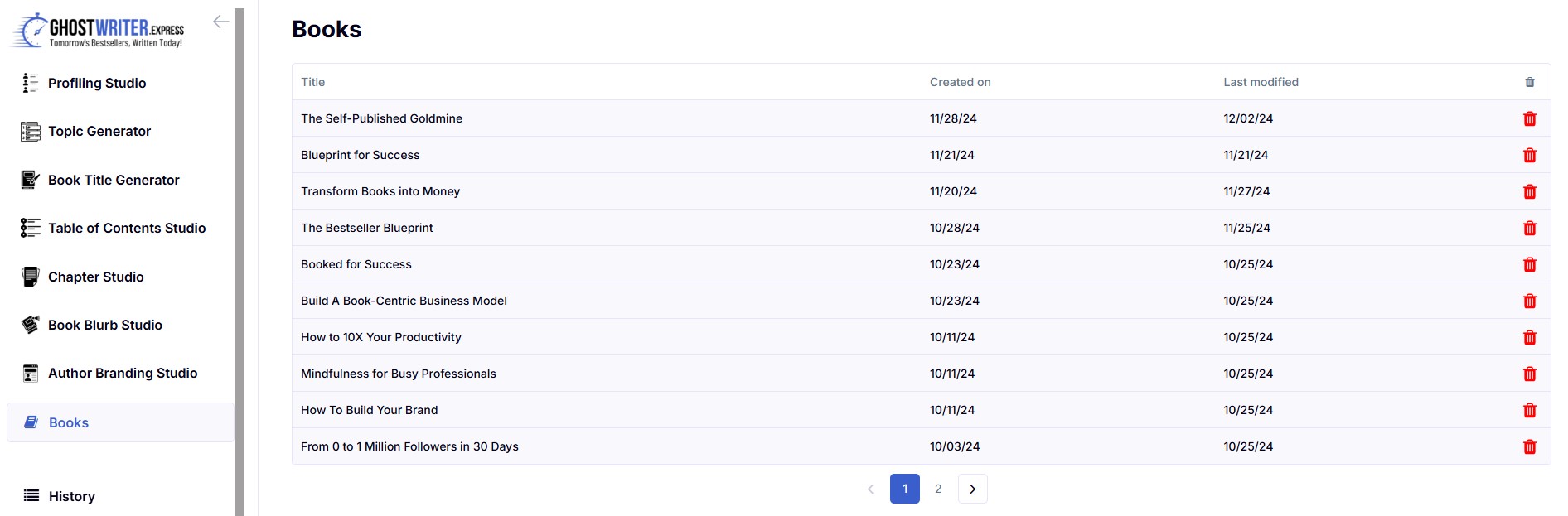Remove From 0 to 1 Million Followers book
The width and height of the screenshot is (1568, 516).
1530,446
